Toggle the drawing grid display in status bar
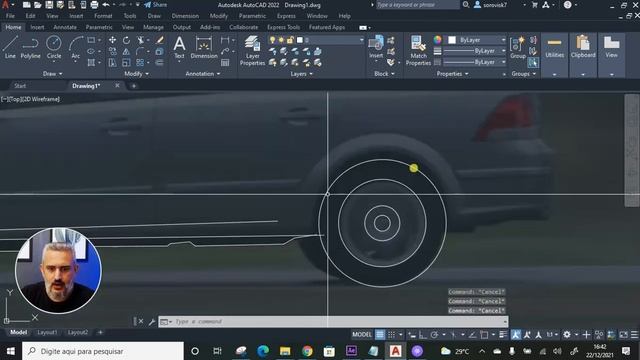The width and height of the screenshot is (640, 360). (x=380, y=335)
